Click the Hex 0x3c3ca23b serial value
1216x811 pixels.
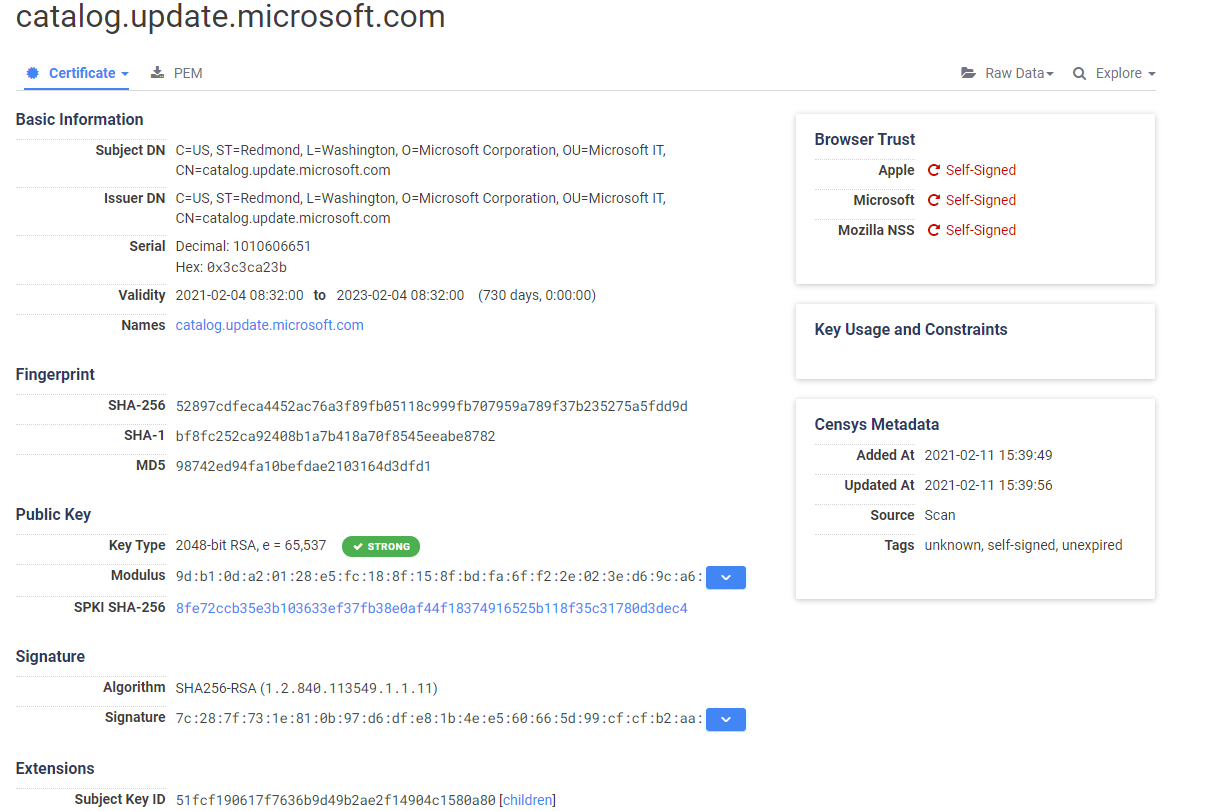click(x=247, y=267)
